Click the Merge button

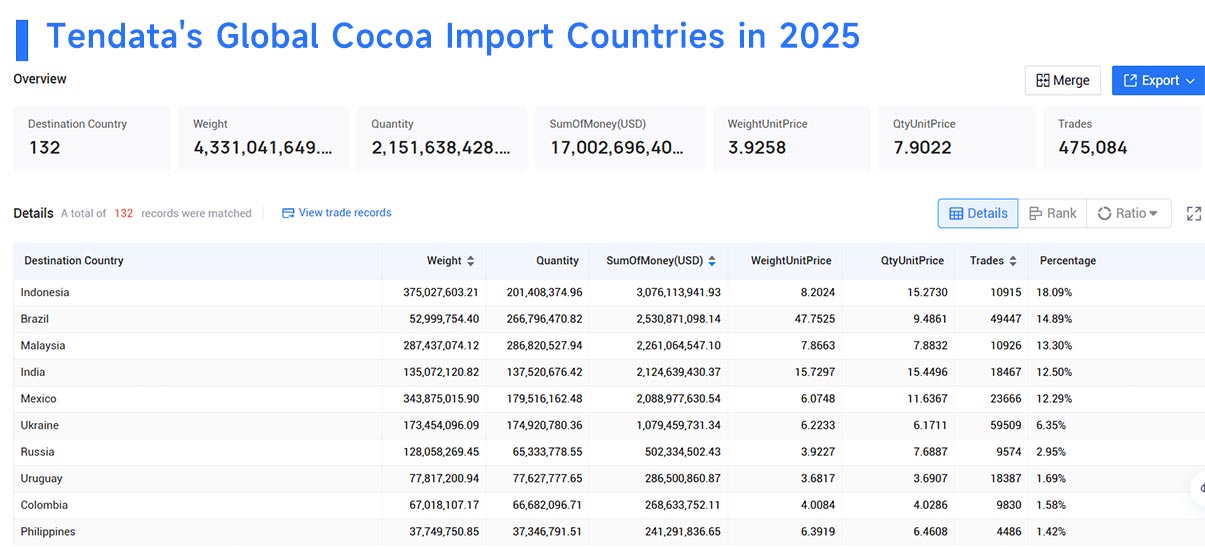tap(1063, 80)
